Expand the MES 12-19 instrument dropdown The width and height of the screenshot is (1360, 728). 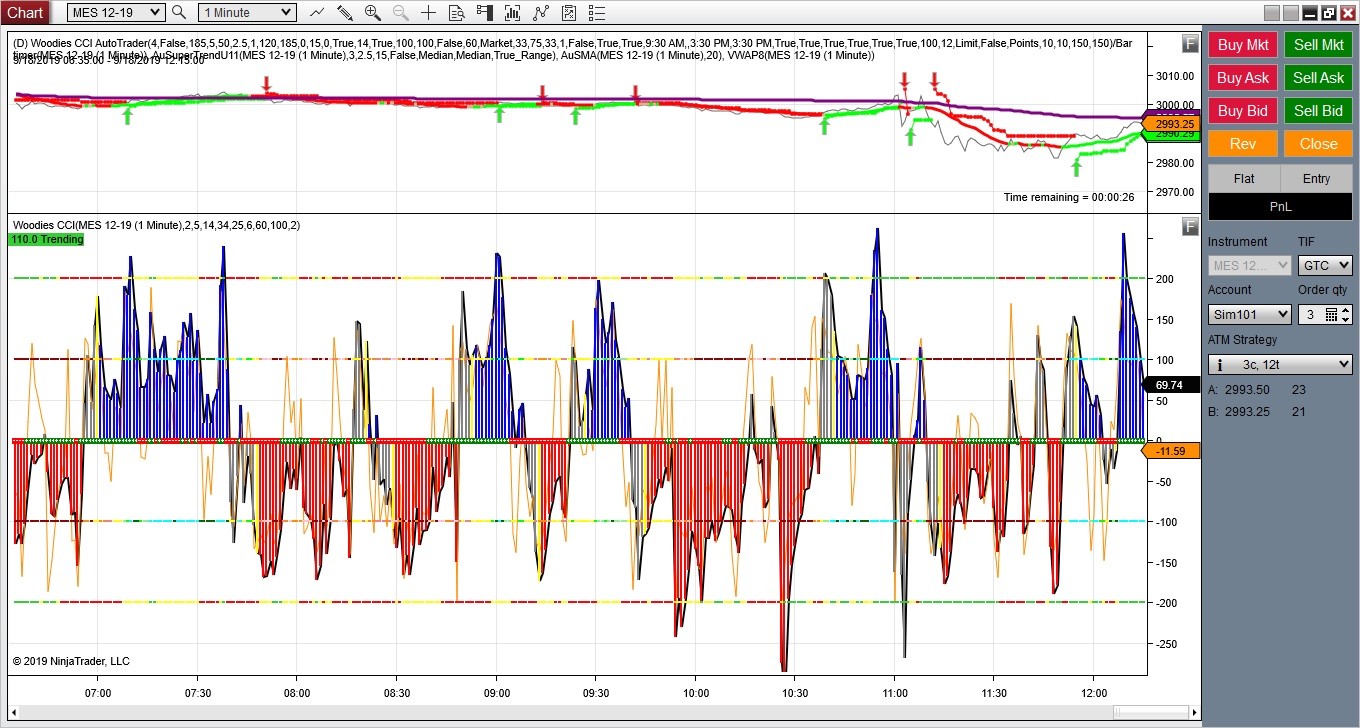tap(115, 13)
